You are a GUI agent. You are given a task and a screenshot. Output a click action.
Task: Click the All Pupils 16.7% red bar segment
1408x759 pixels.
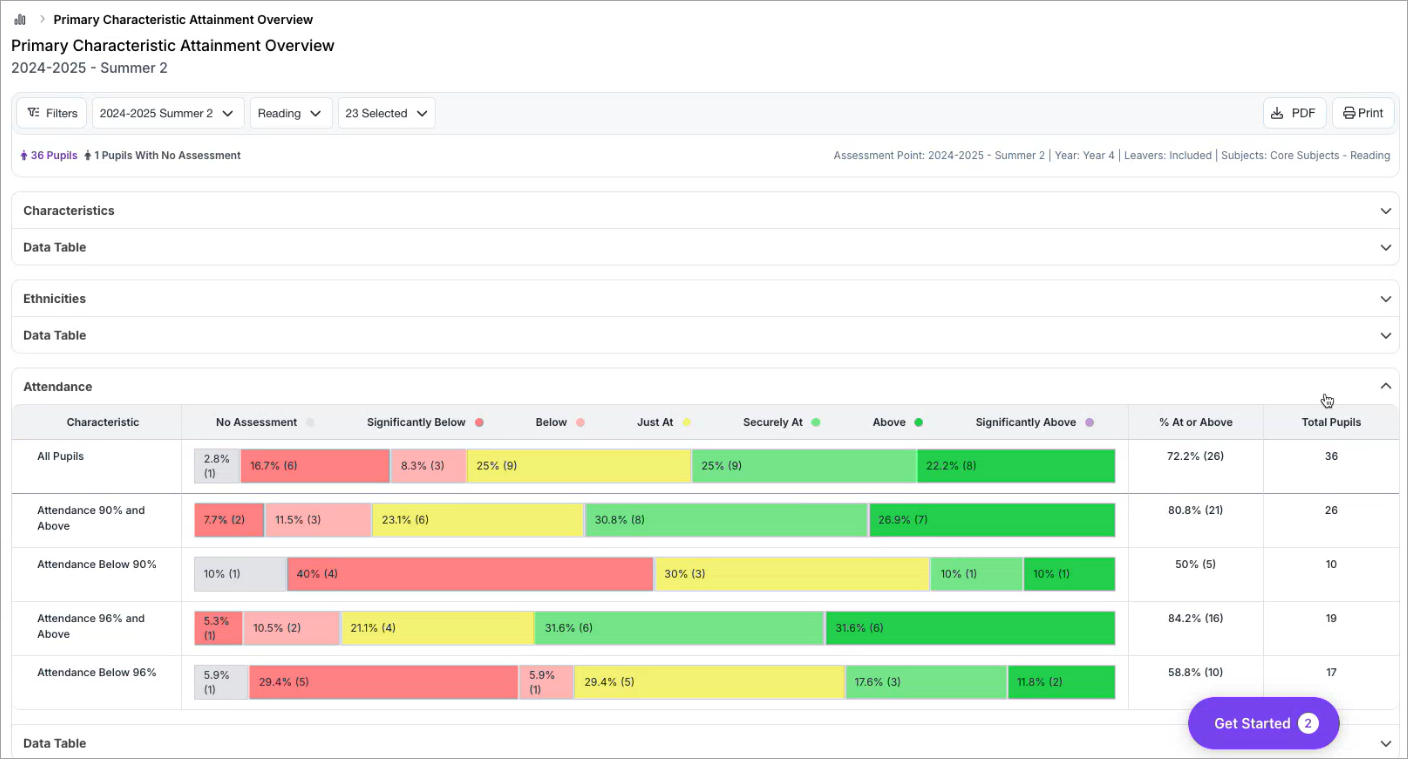click(315, 466)
